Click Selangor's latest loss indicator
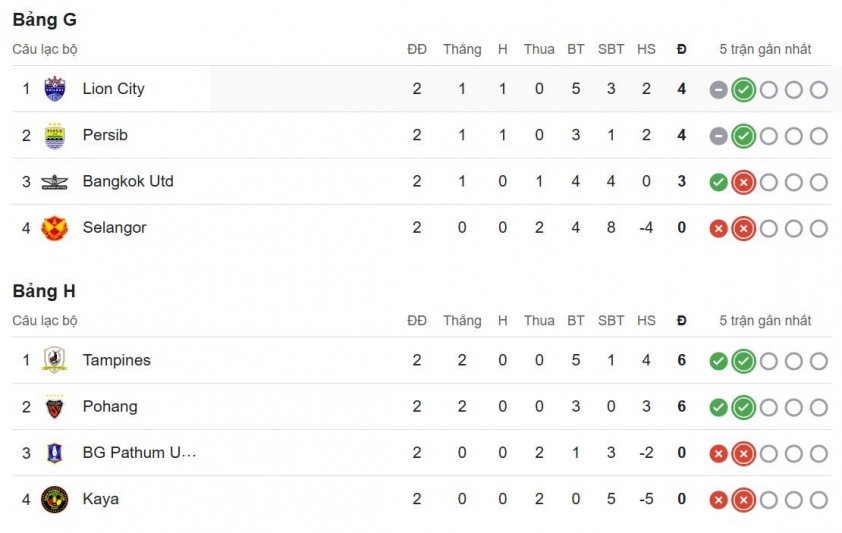This screenshot has height=533, width=842. pyautogui.click(x=743, y=229)
